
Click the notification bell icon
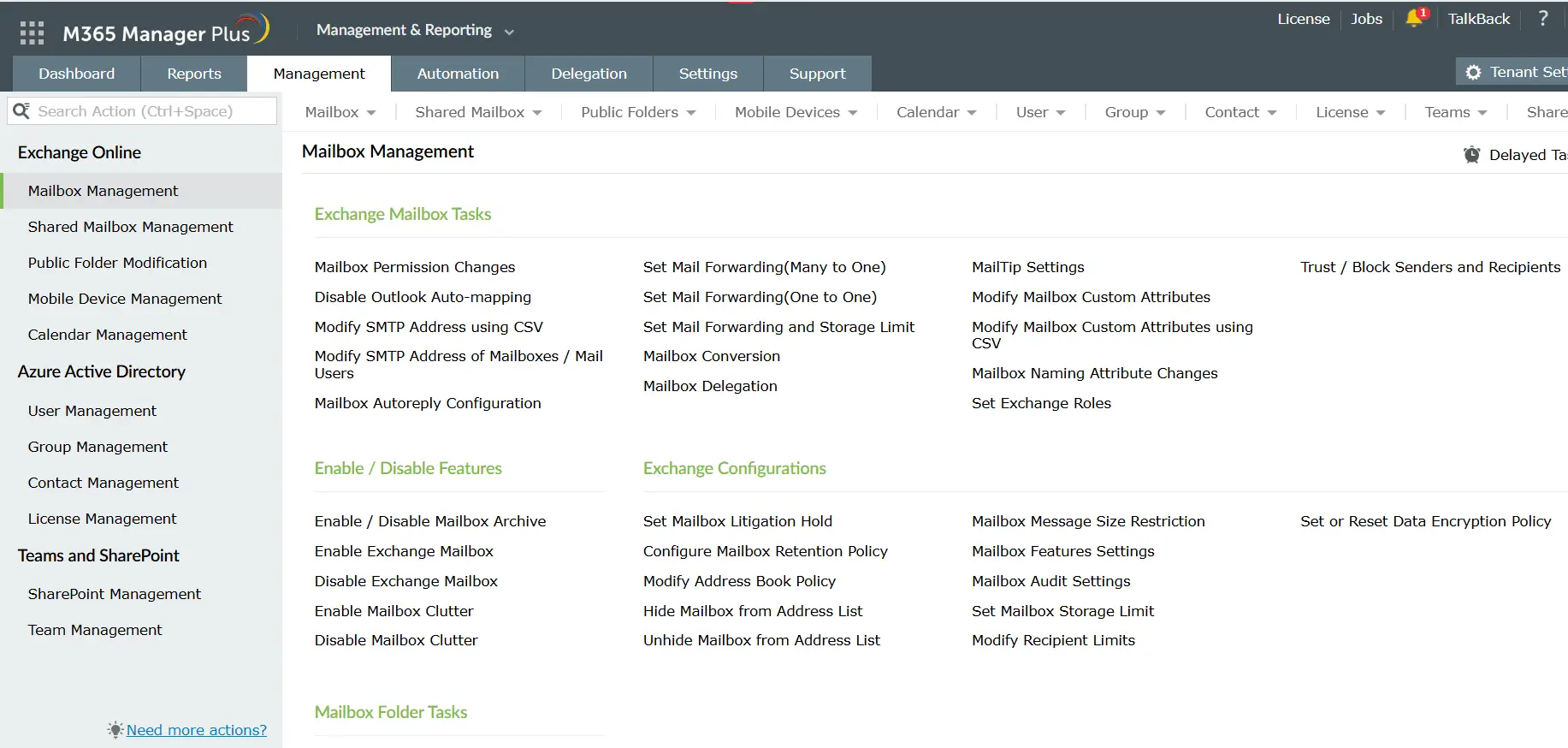pos(1414,19)
